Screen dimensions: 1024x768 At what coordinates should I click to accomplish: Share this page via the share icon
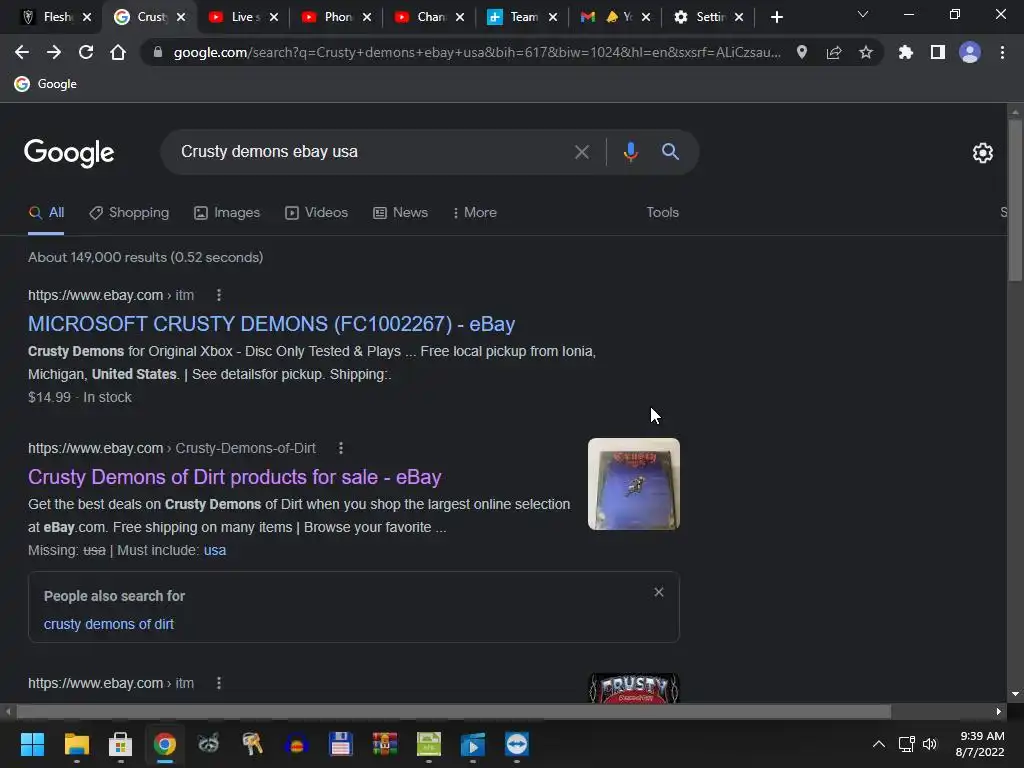pos(834,52)
